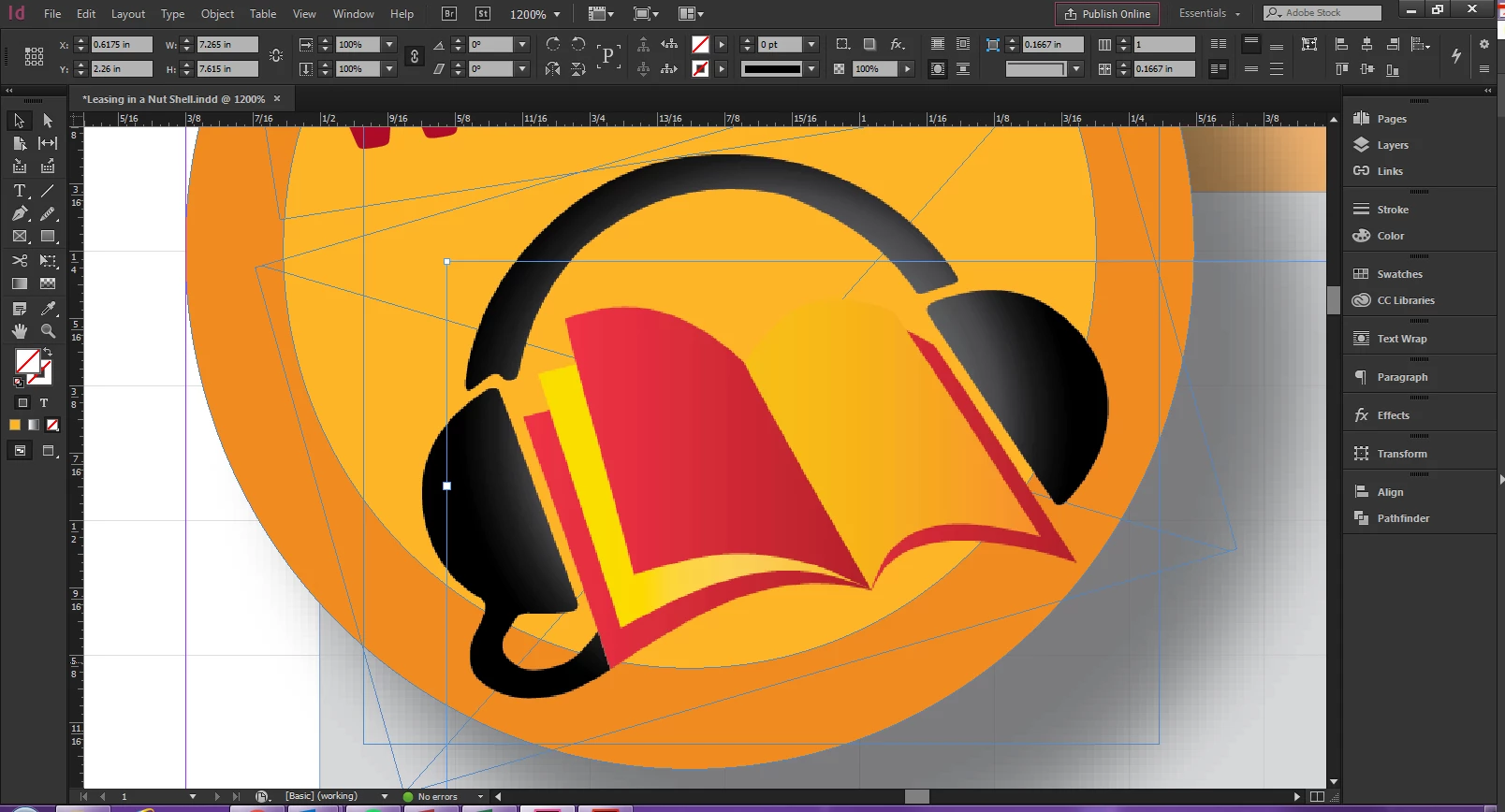1505x812 pixels.
Task: Click the Apply Color orange swatch
Action: point(15,425)
